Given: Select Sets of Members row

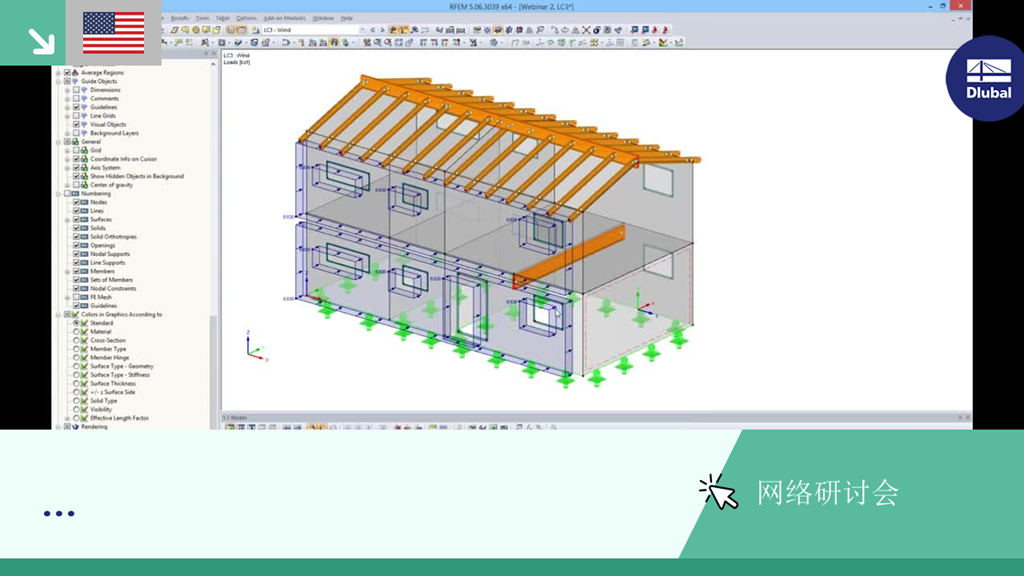Looking at the screenshot, I should tap(111, 280).
